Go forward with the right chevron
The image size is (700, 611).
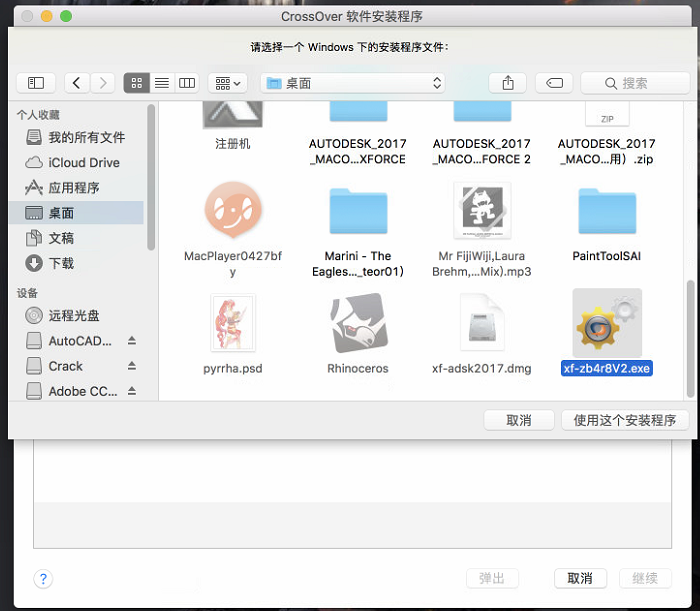(102, 83)
